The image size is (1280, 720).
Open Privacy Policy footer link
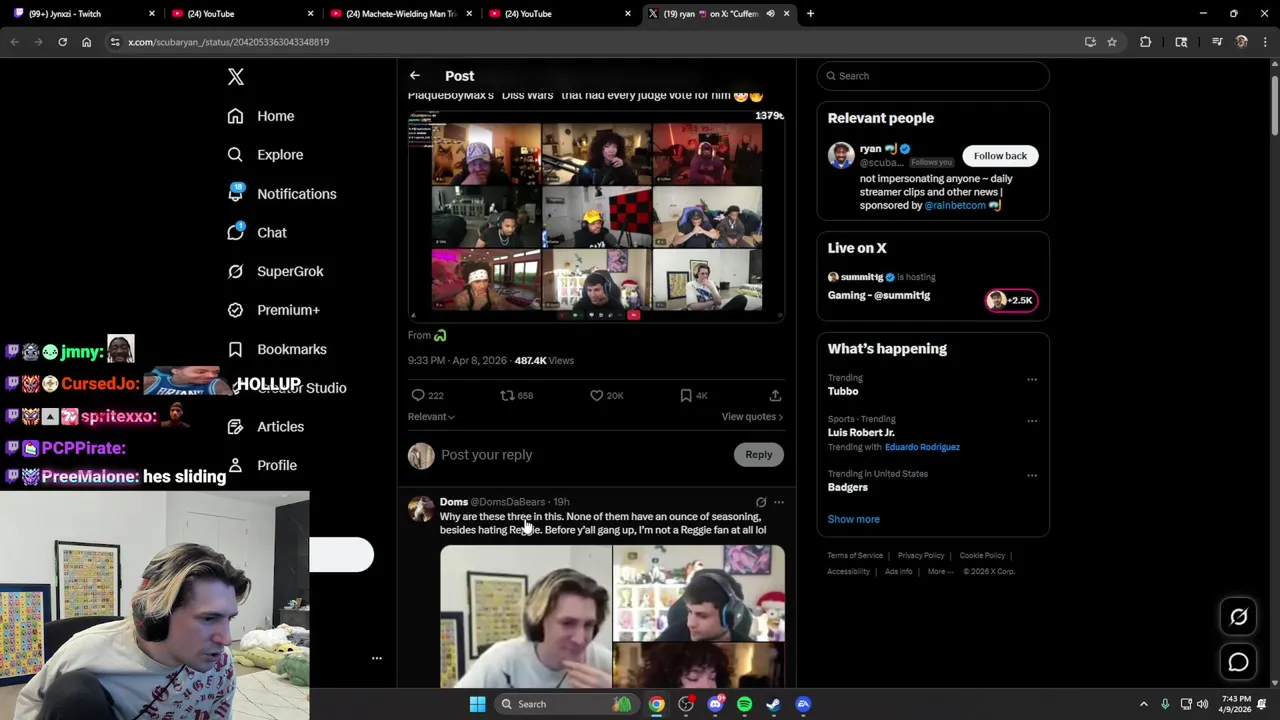921,556
